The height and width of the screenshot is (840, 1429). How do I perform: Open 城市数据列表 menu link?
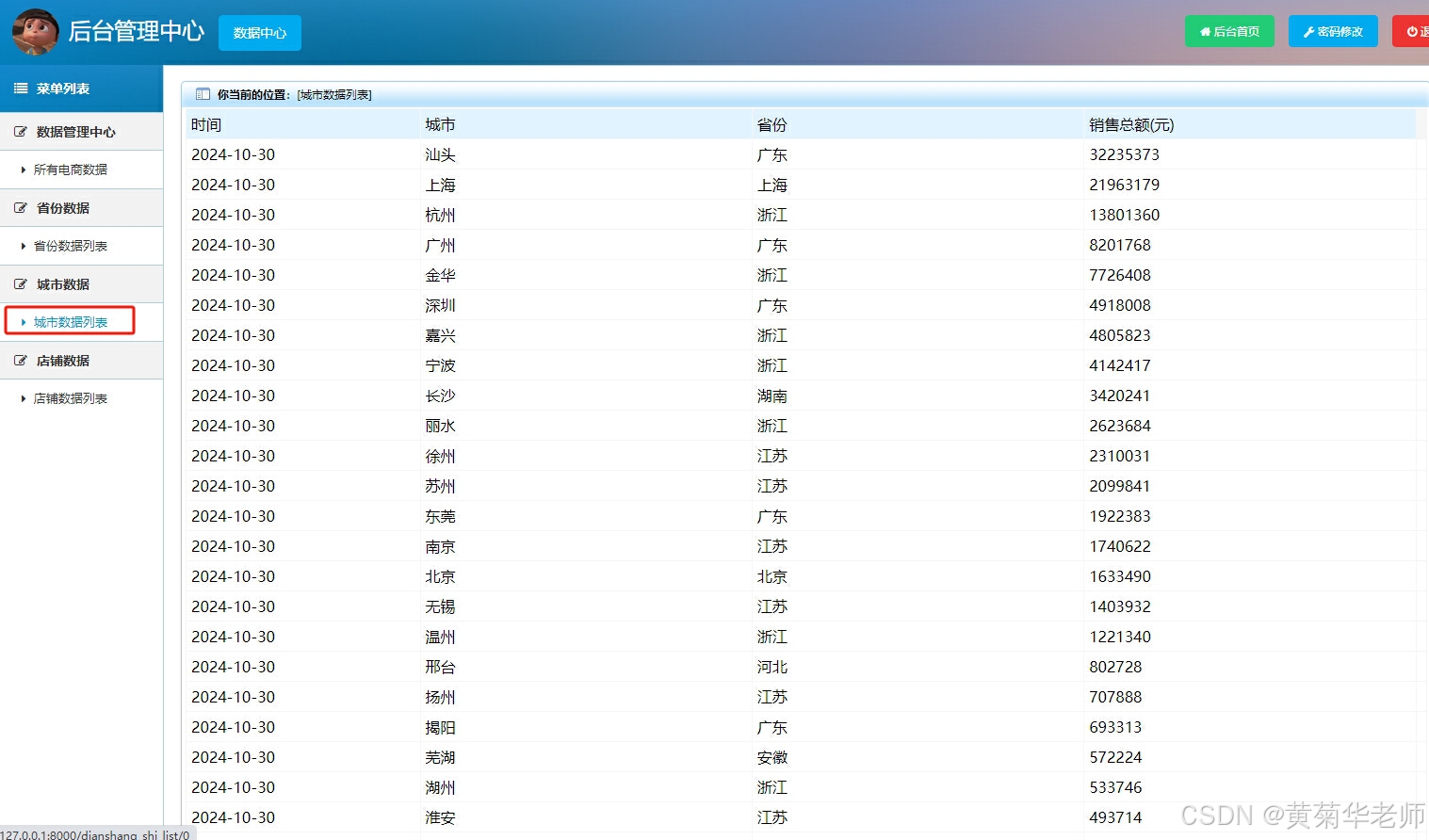71,322
